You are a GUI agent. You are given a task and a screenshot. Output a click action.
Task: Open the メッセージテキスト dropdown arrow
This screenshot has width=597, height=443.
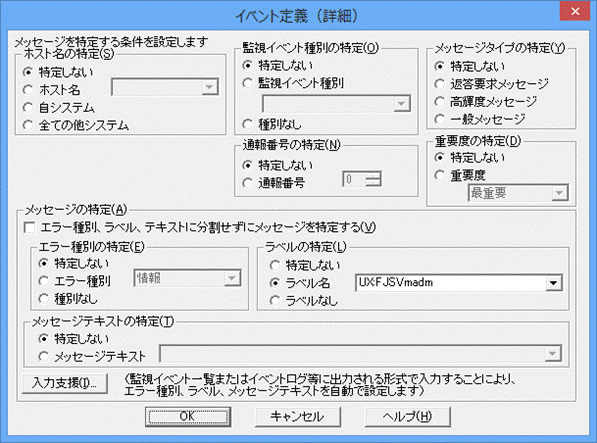553,354
